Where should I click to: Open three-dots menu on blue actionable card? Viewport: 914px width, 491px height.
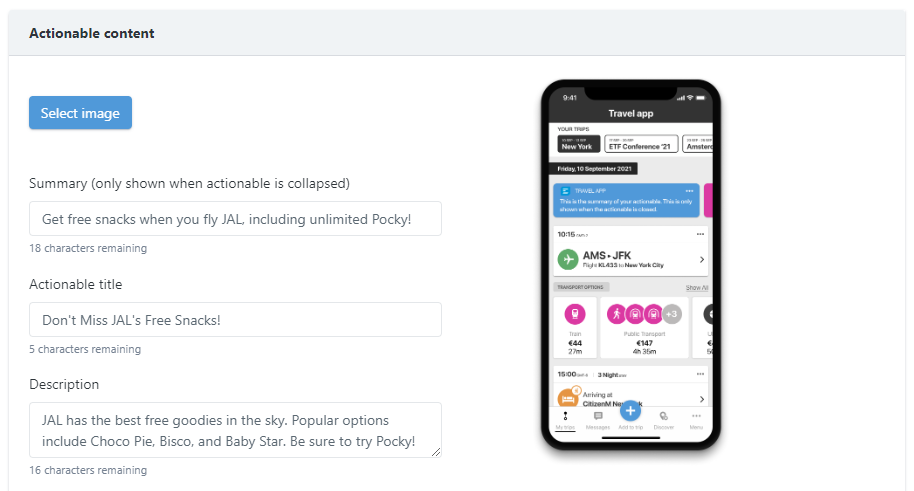(689, 190)
